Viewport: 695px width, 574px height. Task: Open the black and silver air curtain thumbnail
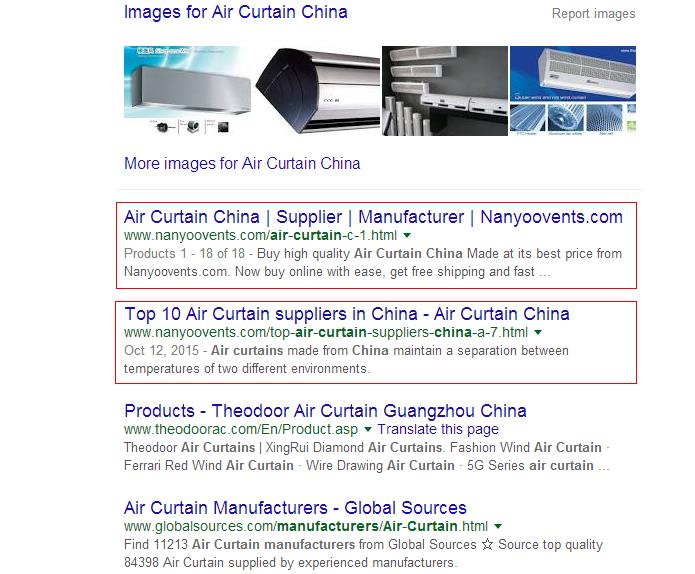pos(318,91)
